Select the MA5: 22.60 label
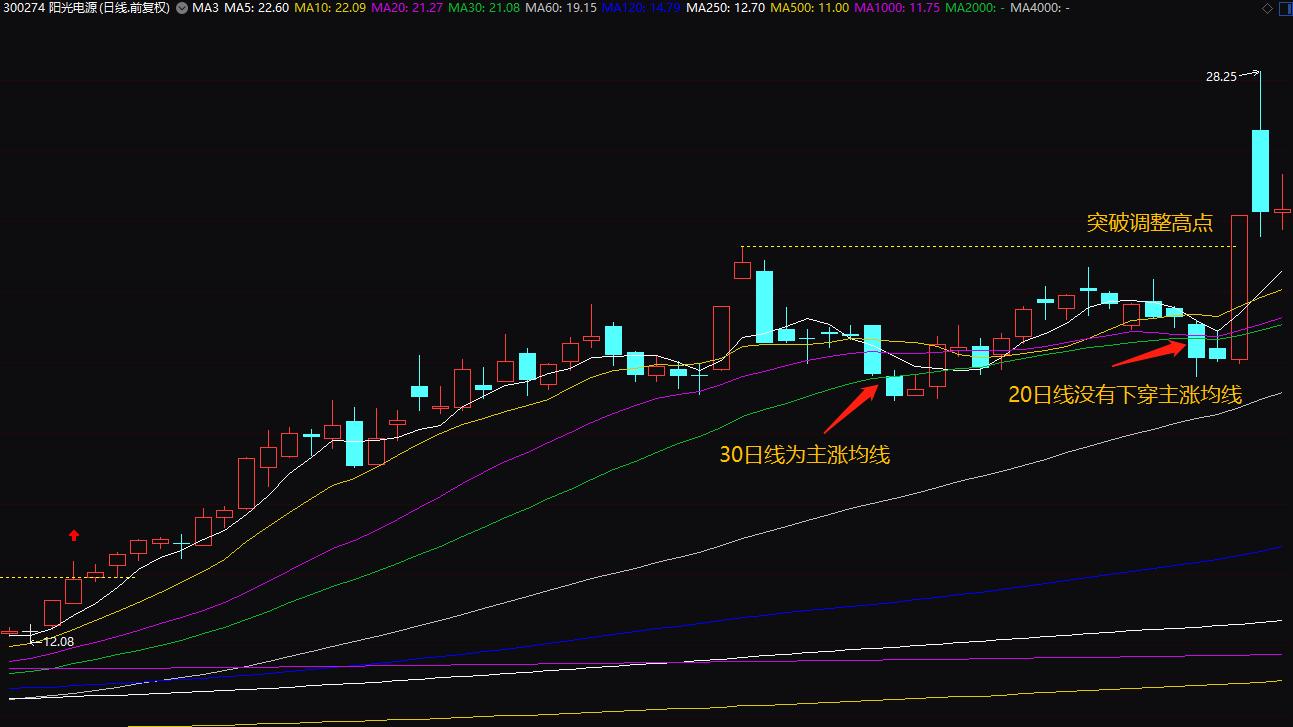The width and height of the screenshot is (1293, 727). 257,8
